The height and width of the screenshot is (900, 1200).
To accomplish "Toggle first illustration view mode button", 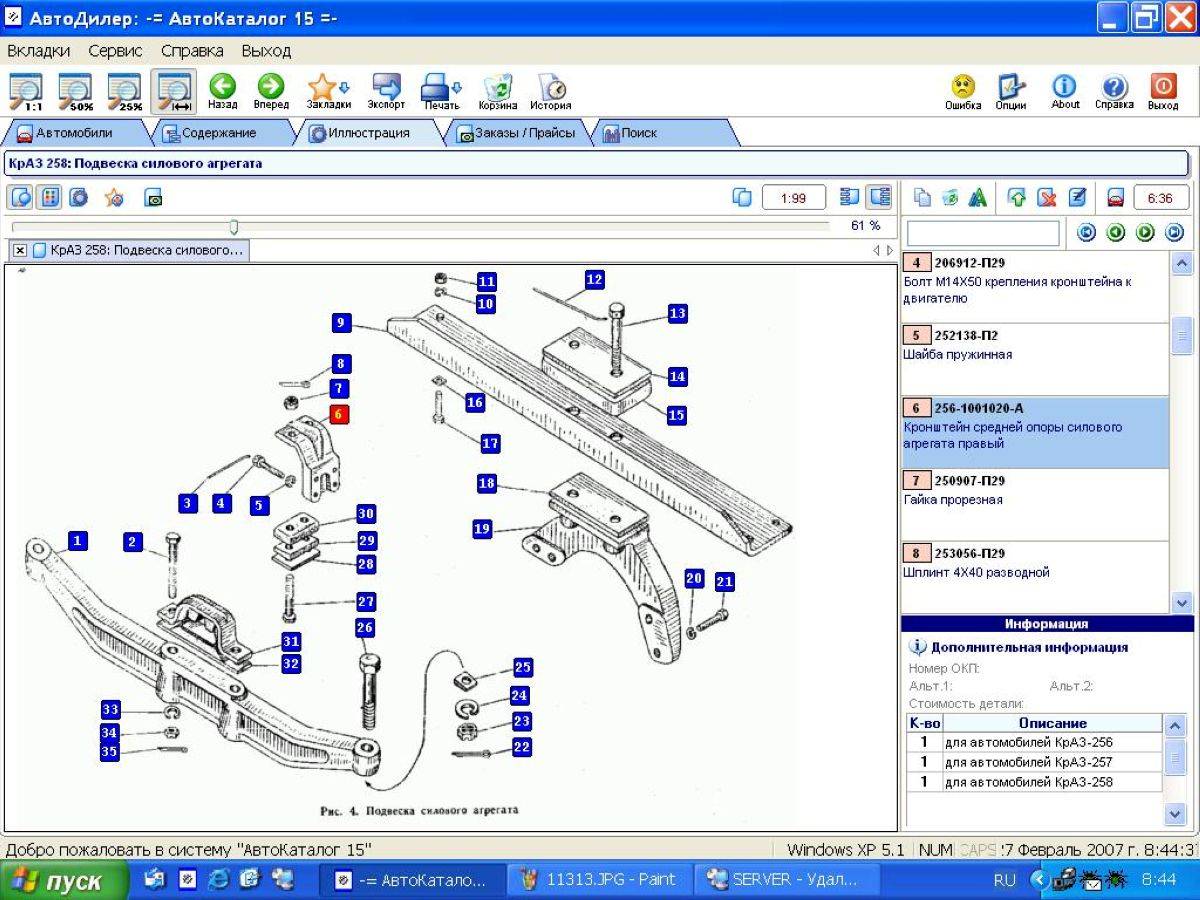I will point(22,197).
